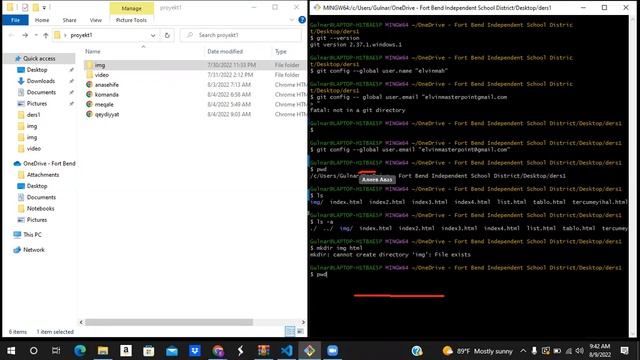Go up one folder level in Explorer
The width and height of the screenshot is (640, 360).
[x=46, y=36]
